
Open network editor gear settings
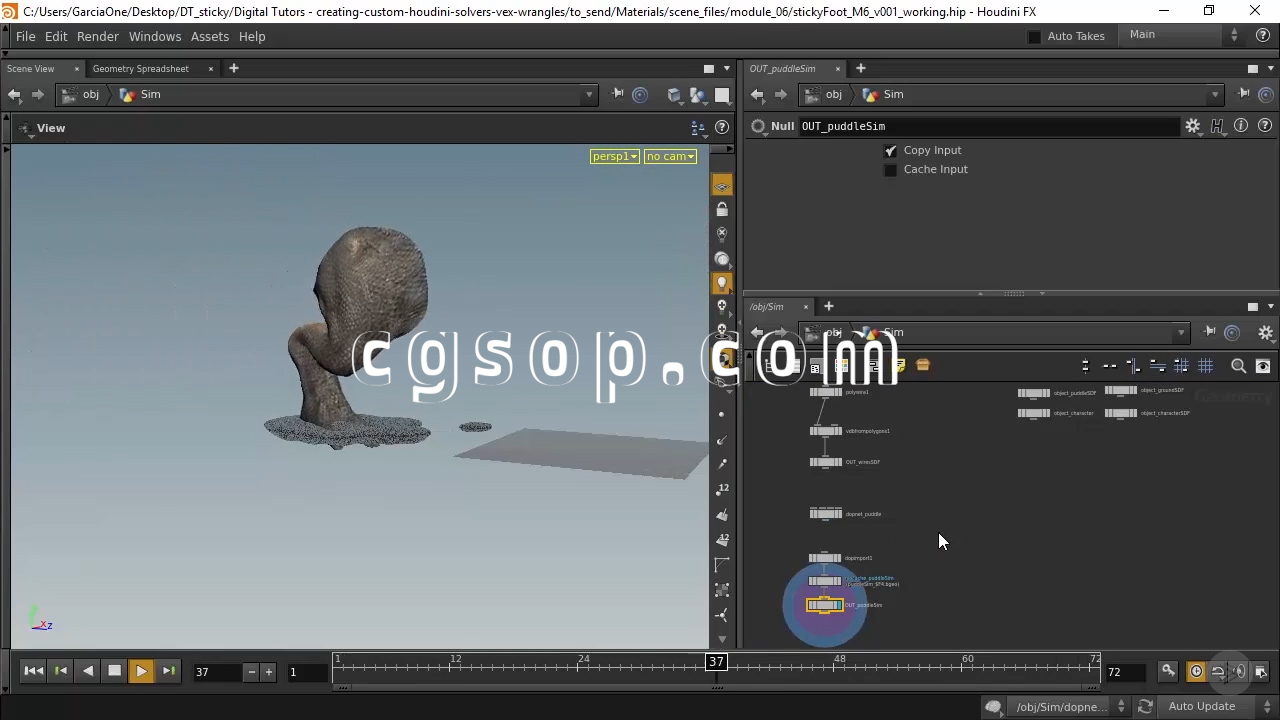click(x=1265, y=333)
